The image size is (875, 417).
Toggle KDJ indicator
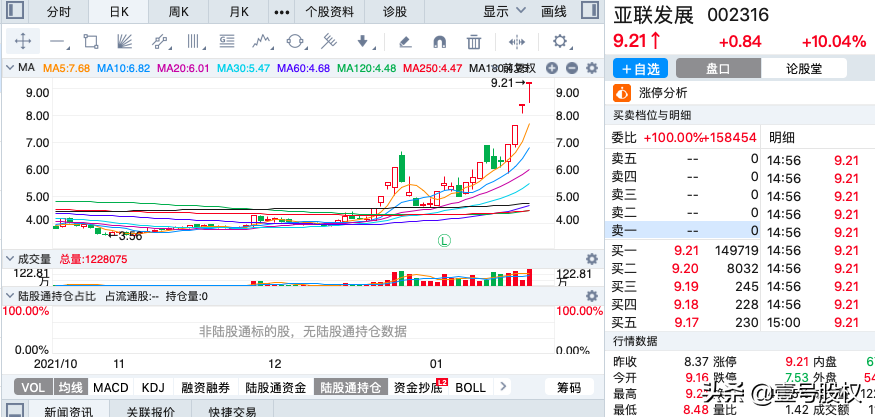pyautogui.click(x=153, y=387)
